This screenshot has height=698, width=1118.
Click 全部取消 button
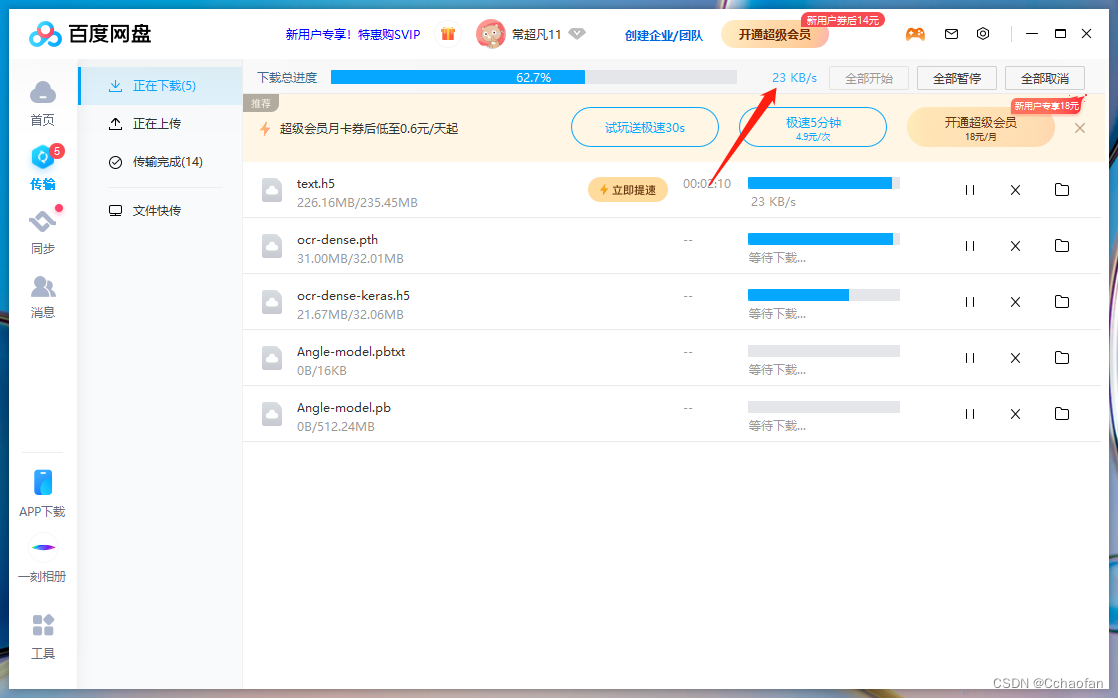(x=1045, y=78)
